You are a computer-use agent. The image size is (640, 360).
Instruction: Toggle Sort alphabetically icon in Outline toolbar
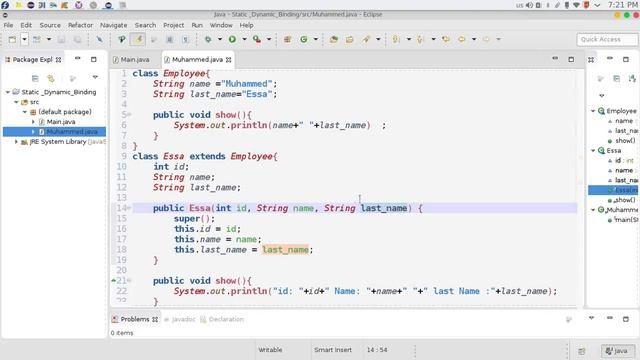[632, 78]
